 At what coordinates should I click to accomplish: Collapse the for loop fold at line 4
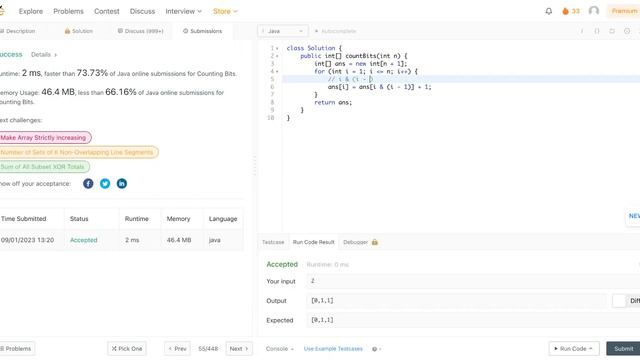(277, 71)
